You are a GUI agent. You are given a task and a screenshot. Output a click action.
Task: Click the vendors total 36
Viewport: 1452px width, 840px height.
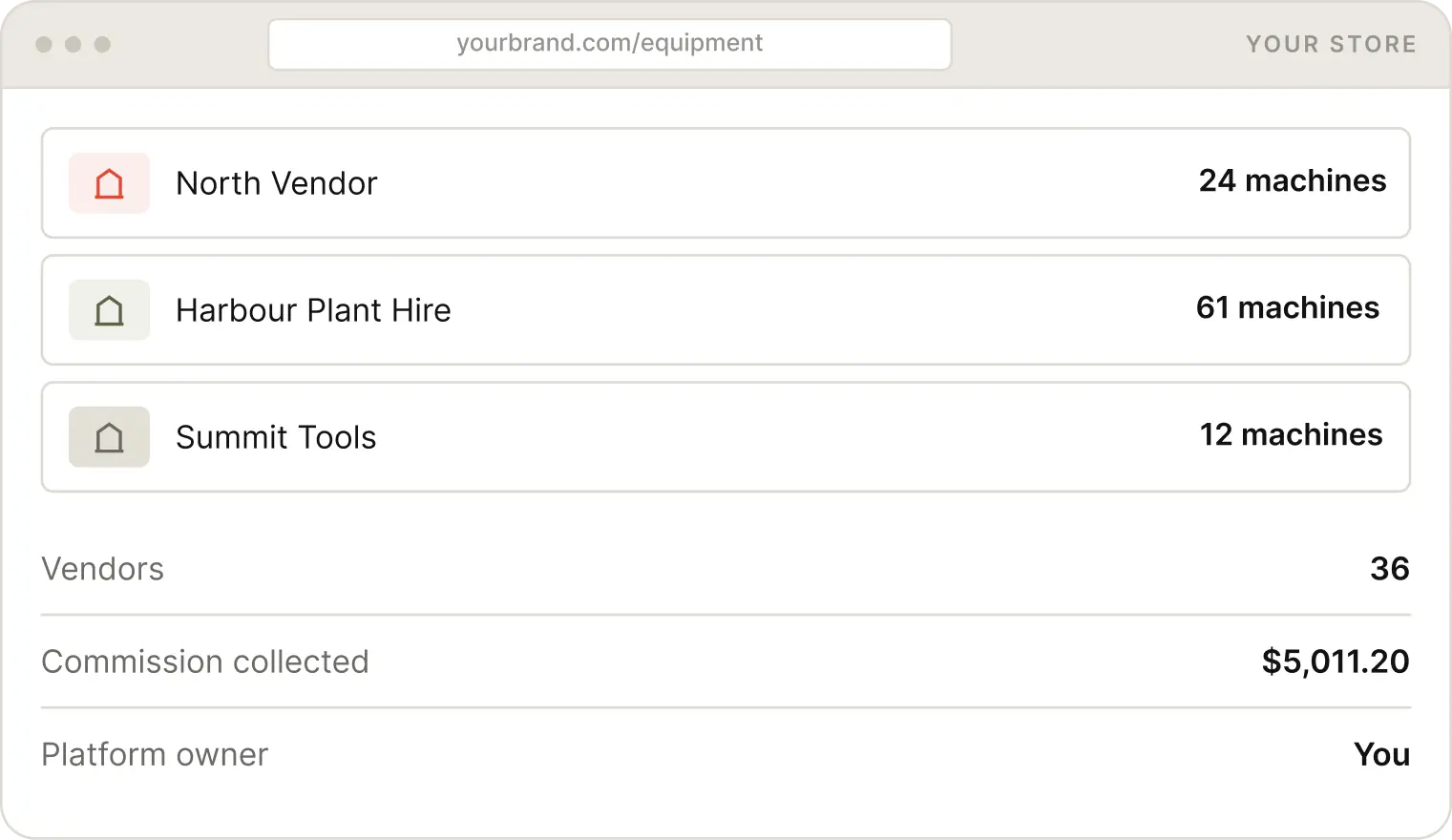point(1390,569)
